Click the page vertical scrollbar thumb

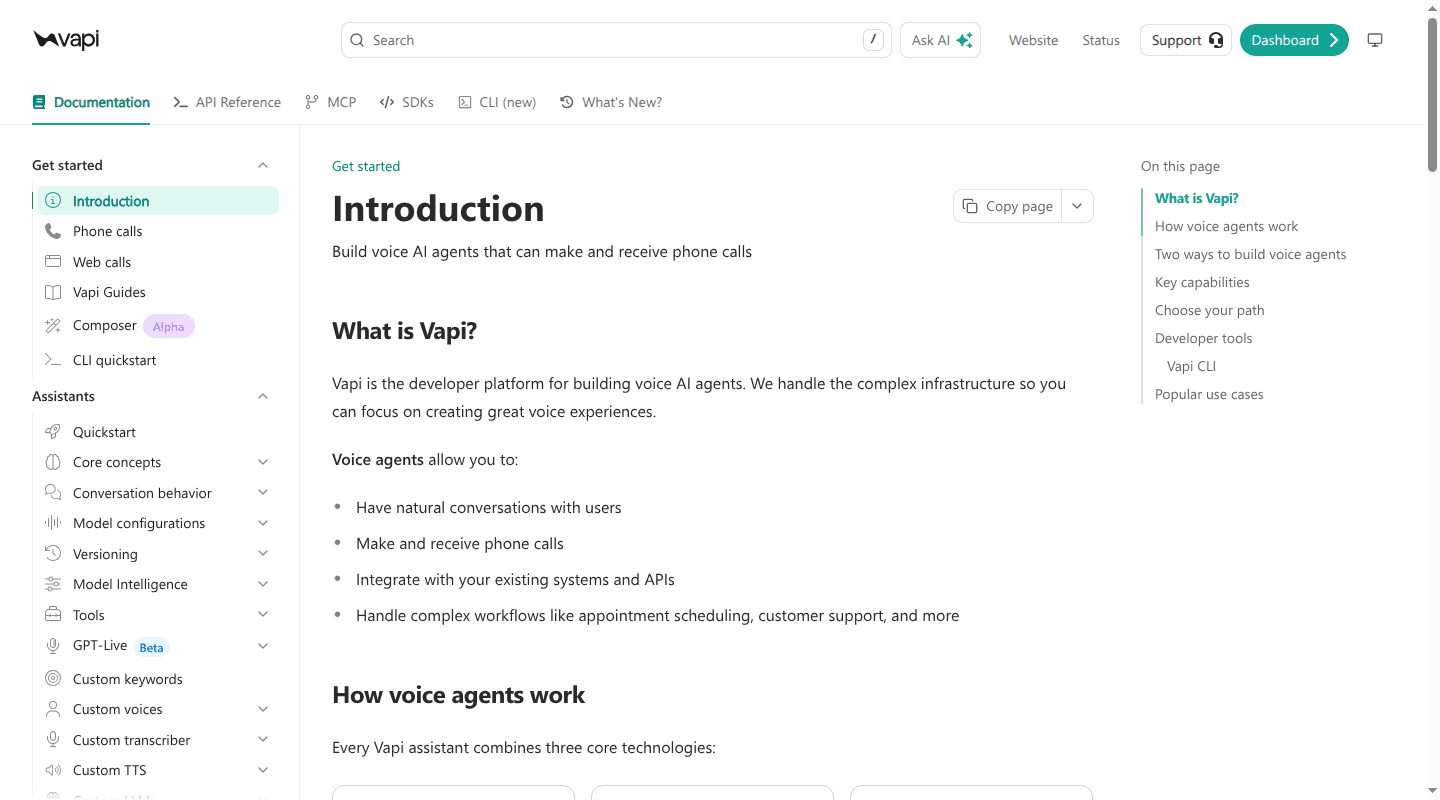point(1432,95)
